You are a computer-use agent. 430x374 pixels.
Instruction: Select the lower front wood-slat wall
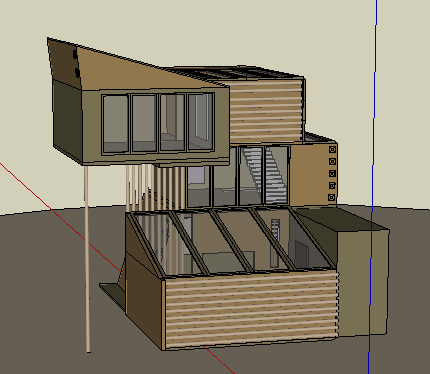251,309
